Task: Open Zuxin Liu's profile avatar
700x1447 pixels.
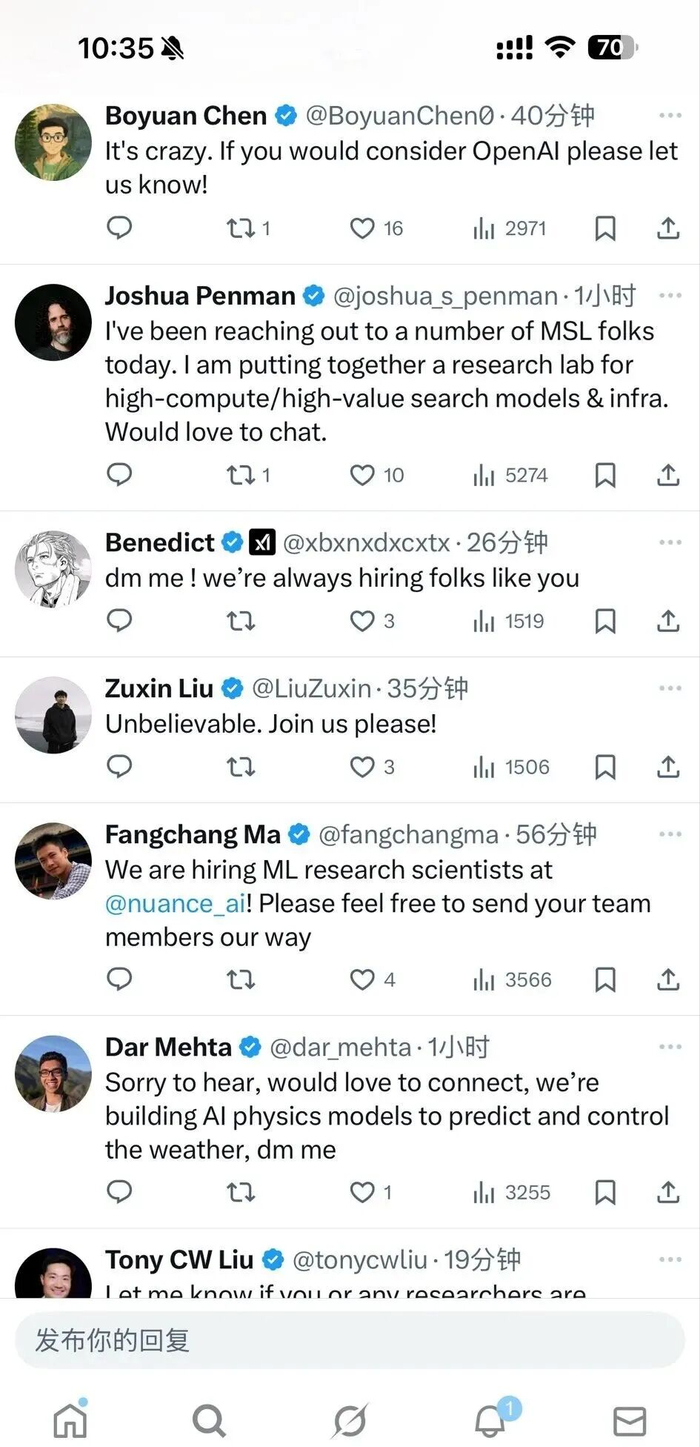Action: [53, 715]
